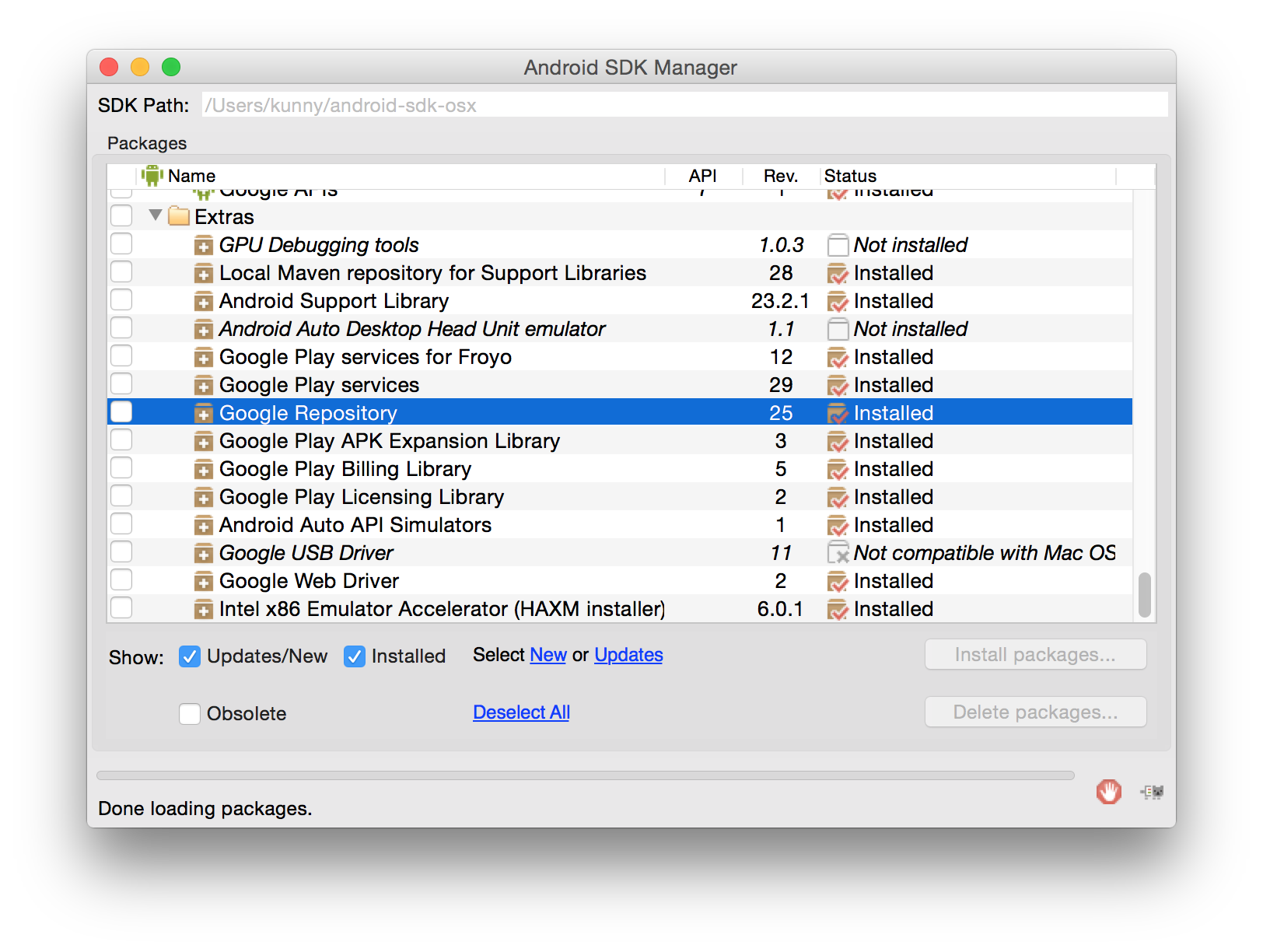Click the stop loading red hand icon

(1108, 792)
